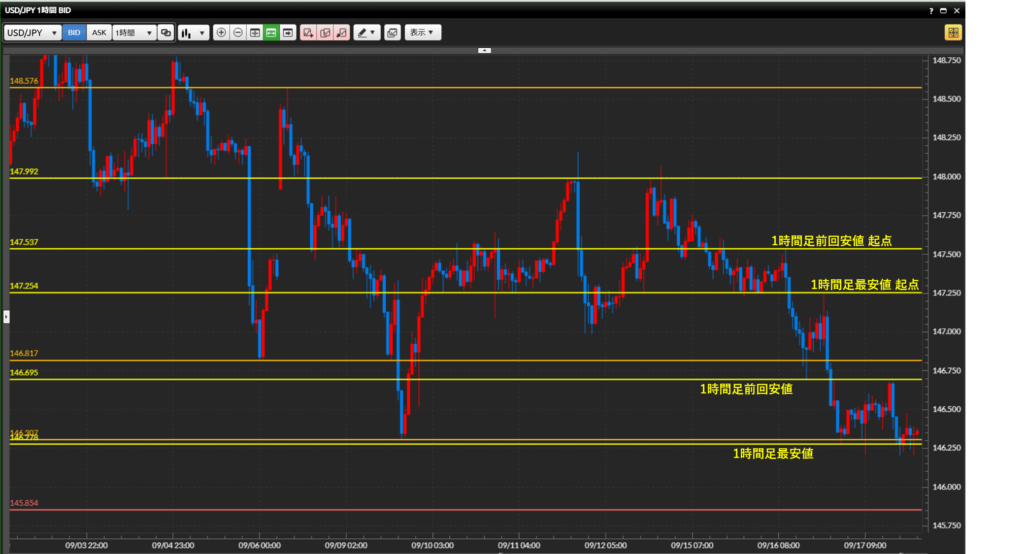Open the candlestick chart type dropdown
1024x554 pixels.
point(193,32)
